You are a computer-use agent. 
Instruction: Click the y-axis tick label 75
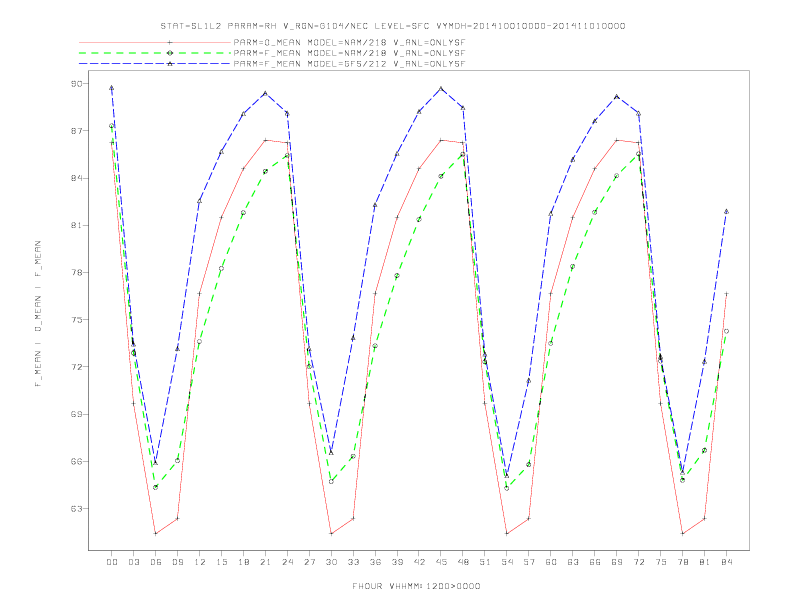coord(76,320)
